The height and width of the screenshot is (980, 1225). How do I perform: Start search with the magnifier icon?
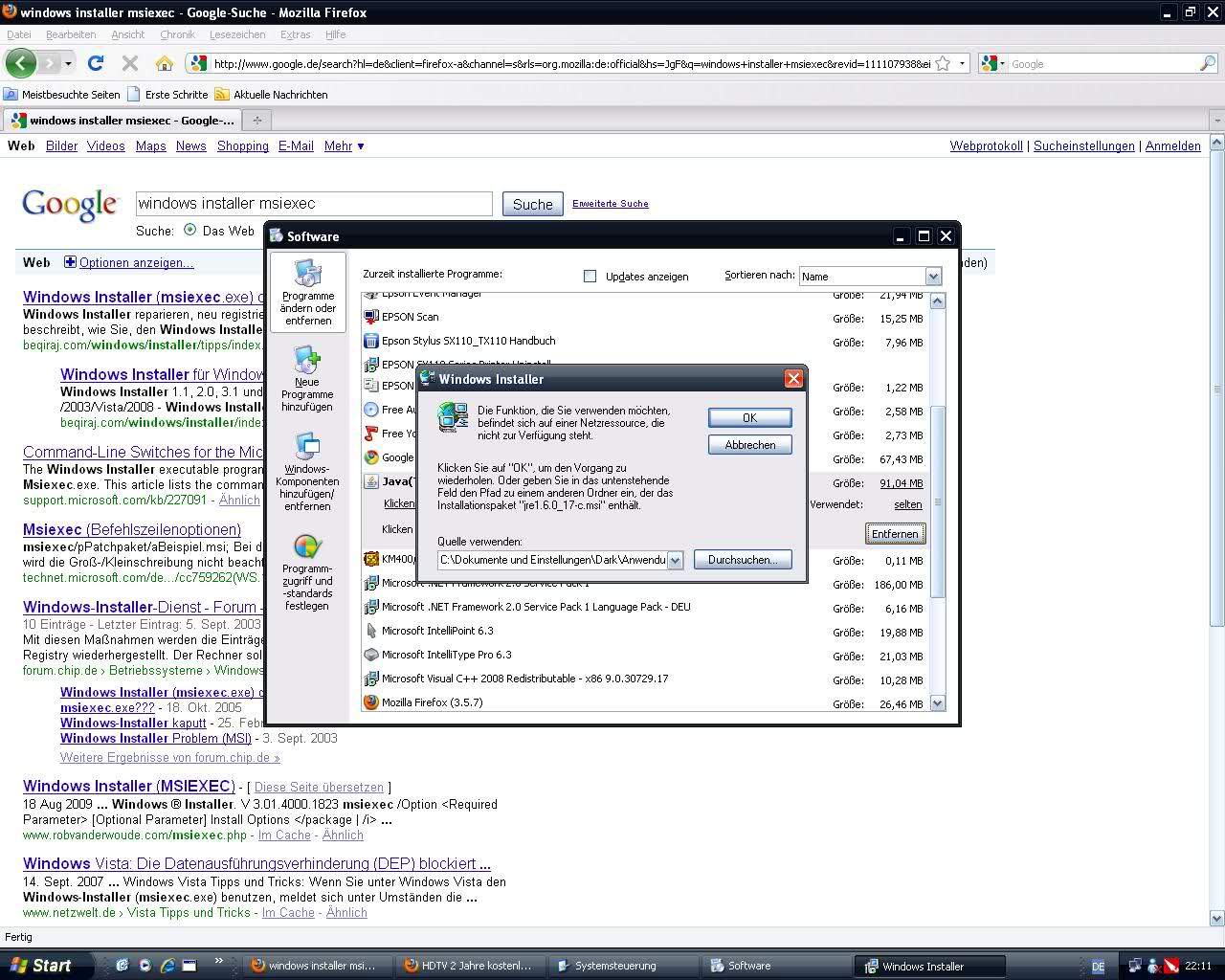pos(1208,63)
